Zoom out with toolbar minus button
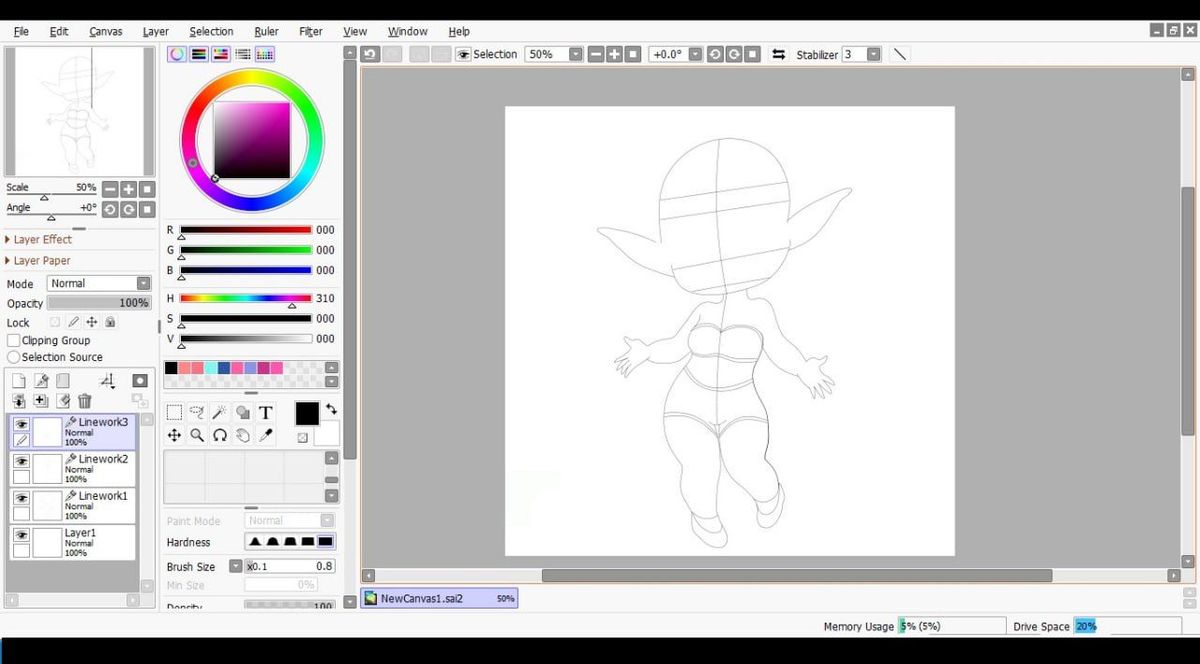Image resolution: width=1200 pixels, height=664 pixels. tap(596, 54)
